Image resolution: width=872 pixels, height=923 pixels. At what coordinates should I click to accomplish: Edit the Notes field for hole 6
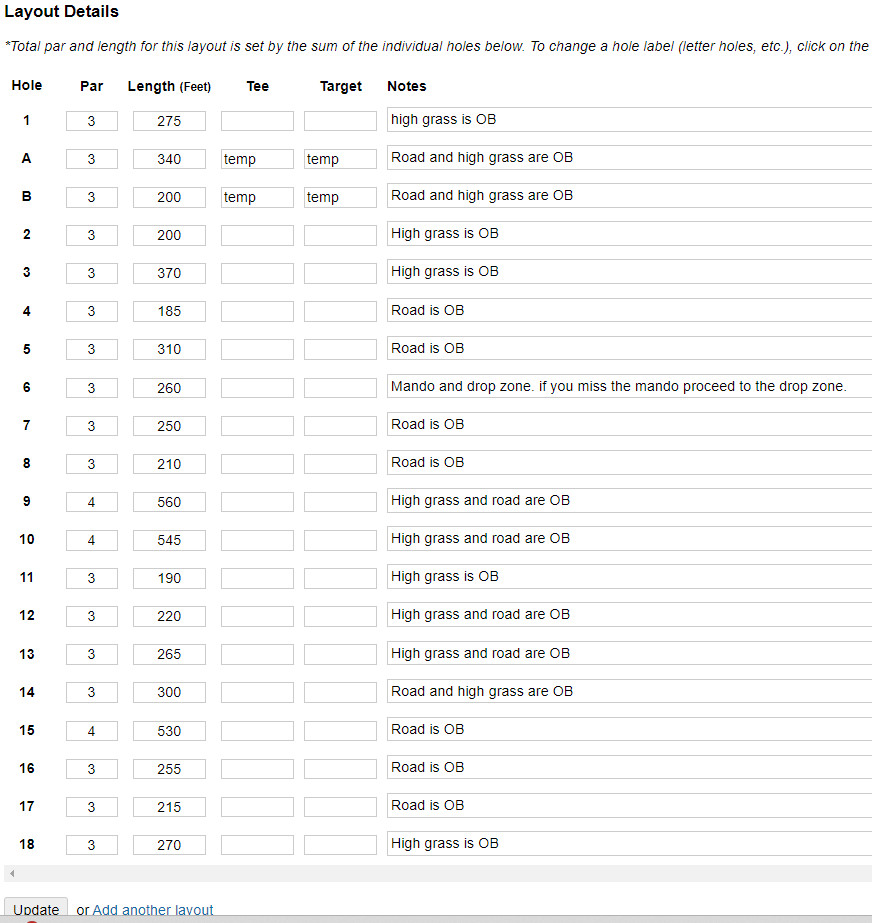628,386
